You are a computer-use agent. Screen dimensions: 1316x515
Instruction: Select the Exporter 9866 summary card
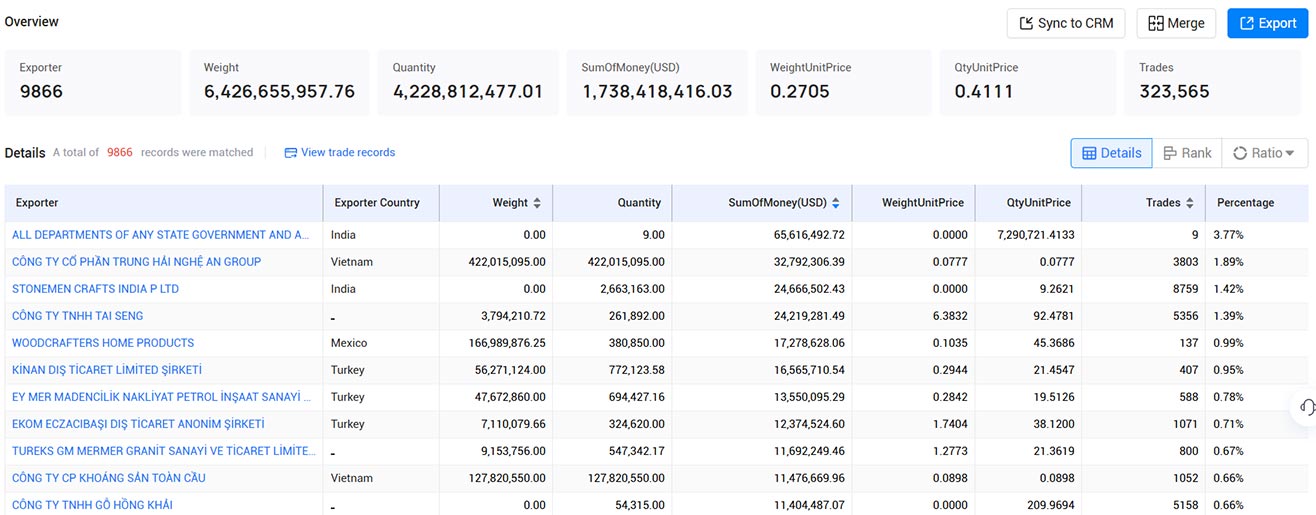click(x=93, y=82)
